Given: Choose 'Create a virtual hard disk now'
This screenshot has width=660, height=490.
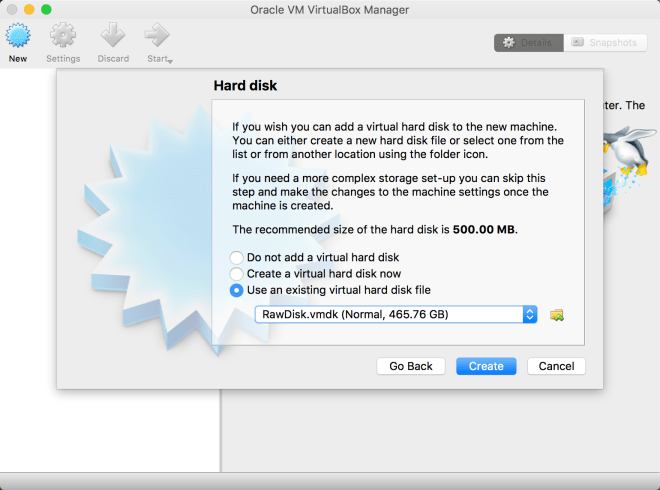Looking at the screenshot, I should click(x=237, y=273).
